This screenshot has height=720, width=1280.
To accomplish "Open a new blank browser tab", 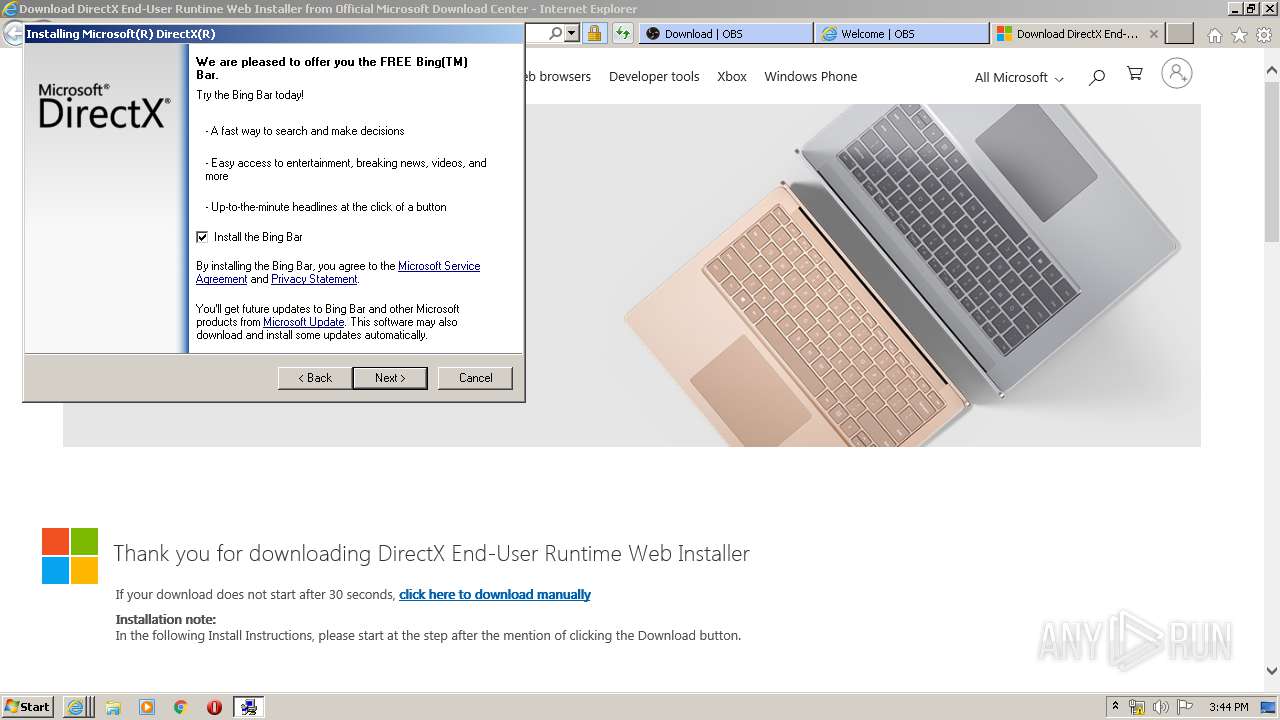I will pos(1180,33).
